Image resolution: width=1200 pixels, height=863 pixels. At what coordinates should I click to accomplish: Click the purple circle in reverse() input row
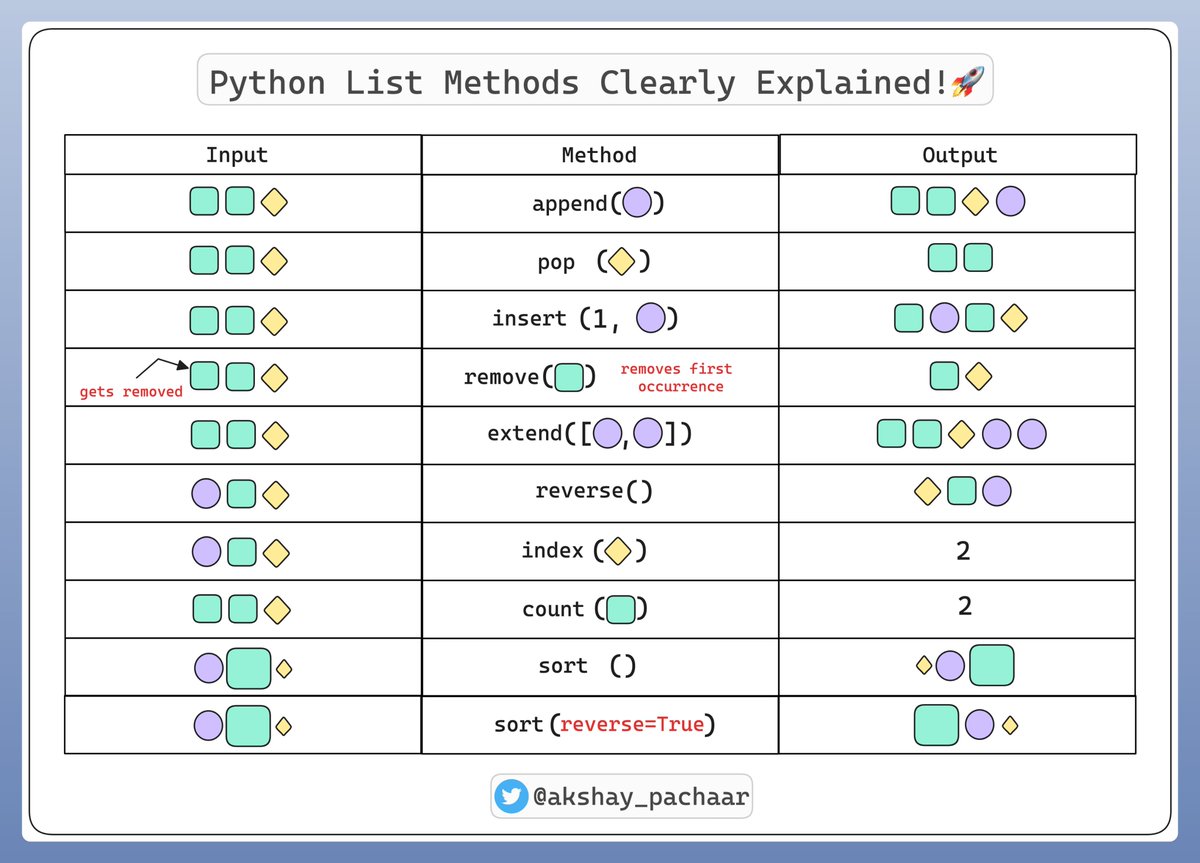[x=205, y=493]
